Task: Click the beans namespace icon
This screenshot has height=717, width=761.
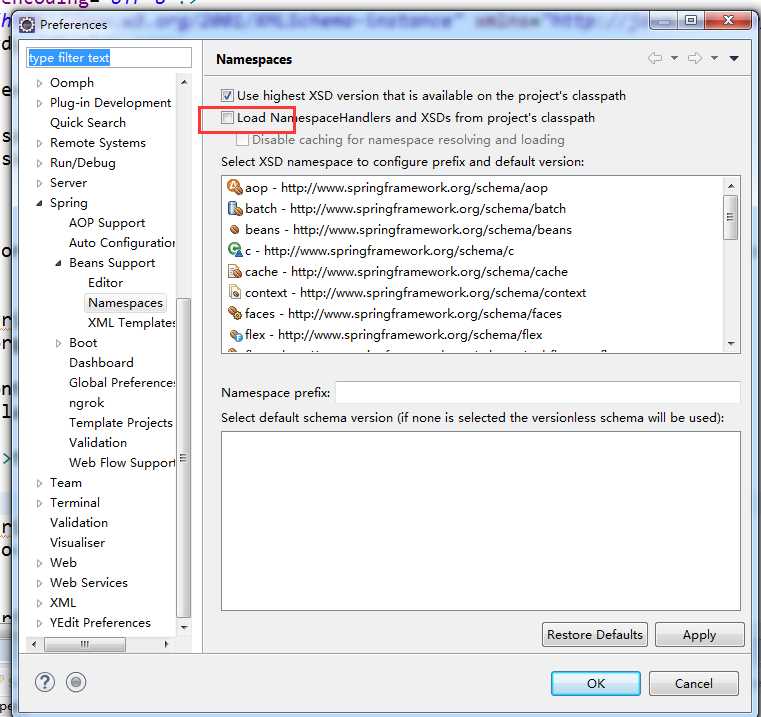Action: pyautogui.click(x=235, y=229)
